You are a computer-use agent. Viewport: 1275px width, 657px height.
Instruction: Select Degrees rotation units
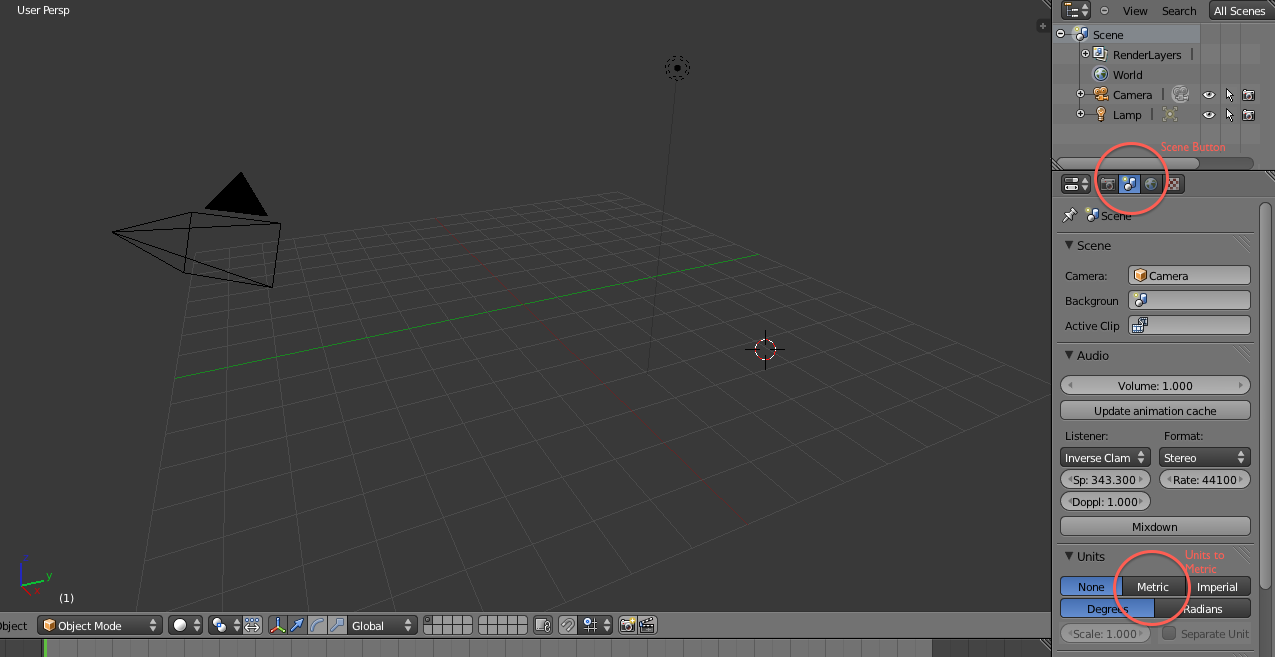1107,608
